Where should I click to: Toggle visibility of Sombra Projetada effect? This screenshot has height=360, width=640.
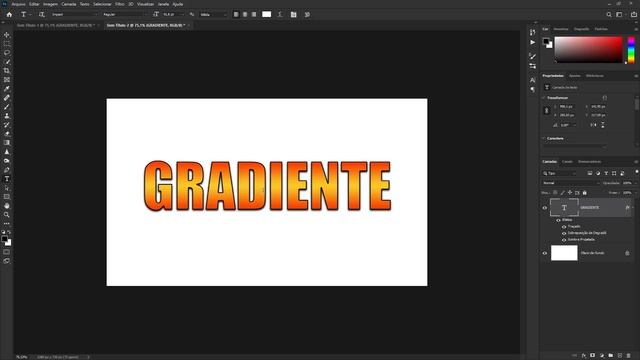coord(564,240)
